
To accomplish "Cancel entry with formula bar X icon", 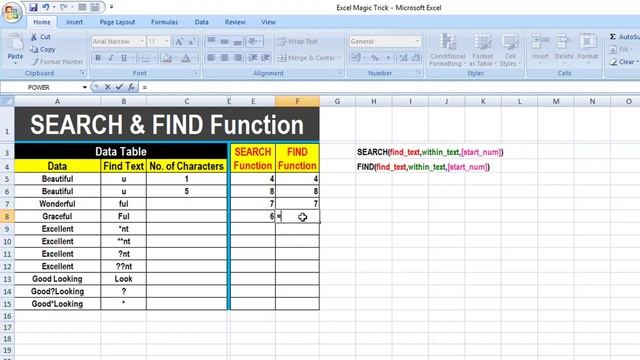I will (107, 87).
